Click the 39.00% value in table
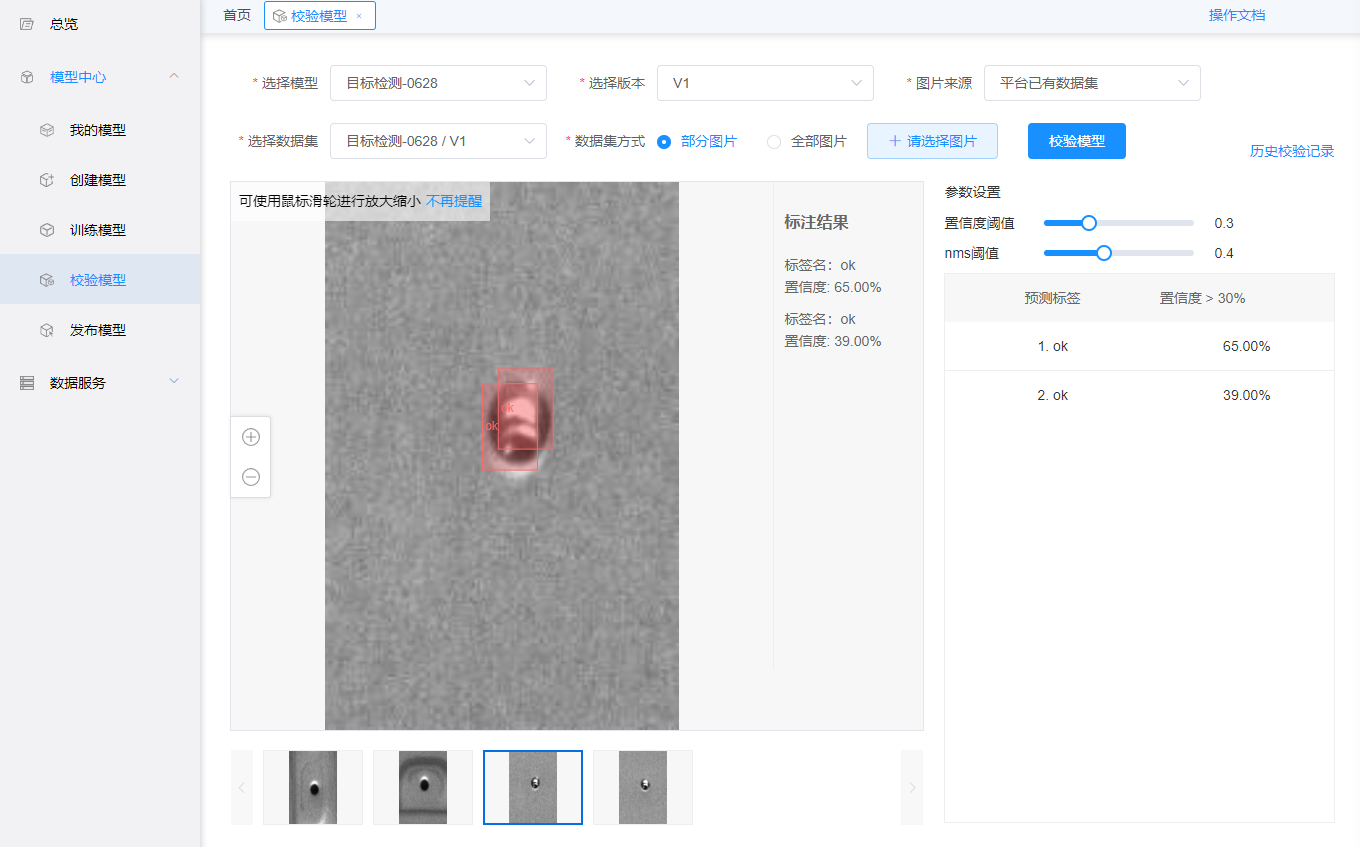 pyautogui.click(x=1246, y=395)
